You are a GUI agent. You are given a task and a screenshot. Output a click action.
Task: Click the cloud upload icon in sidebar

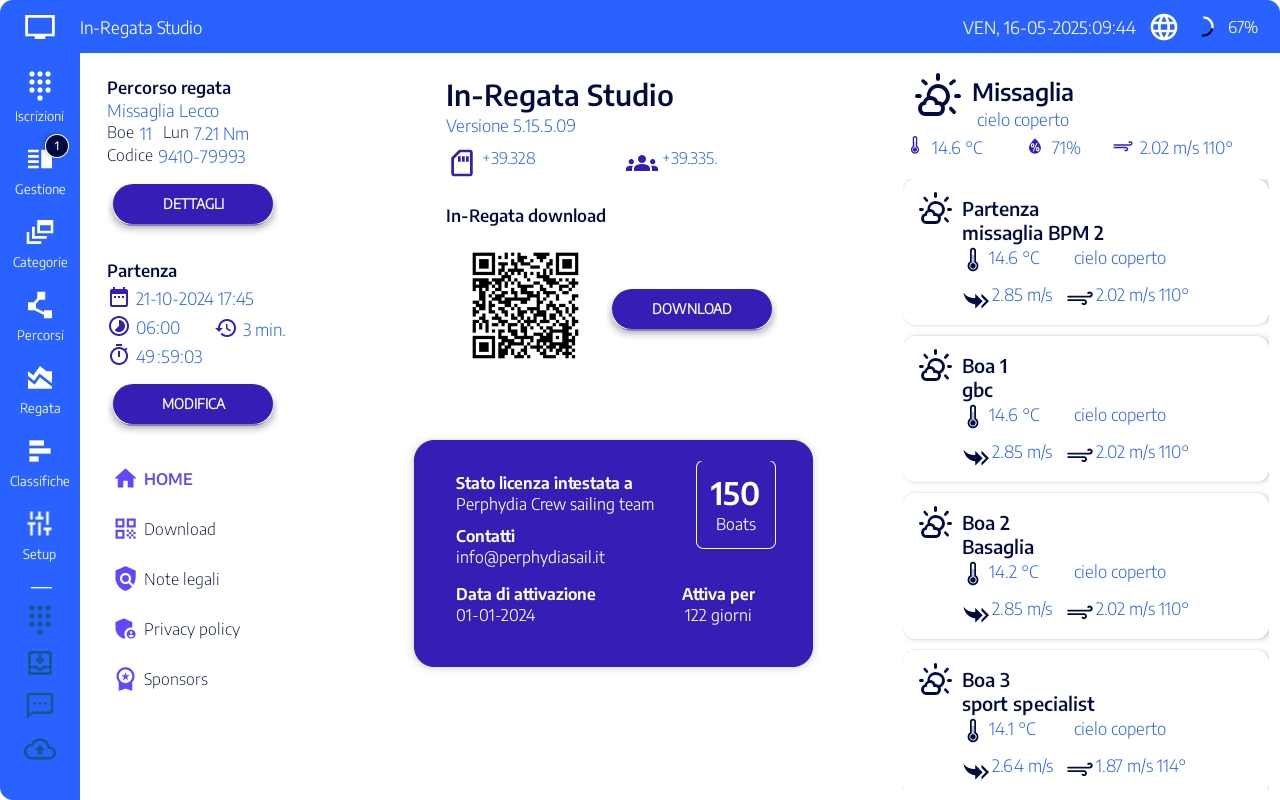40,749
